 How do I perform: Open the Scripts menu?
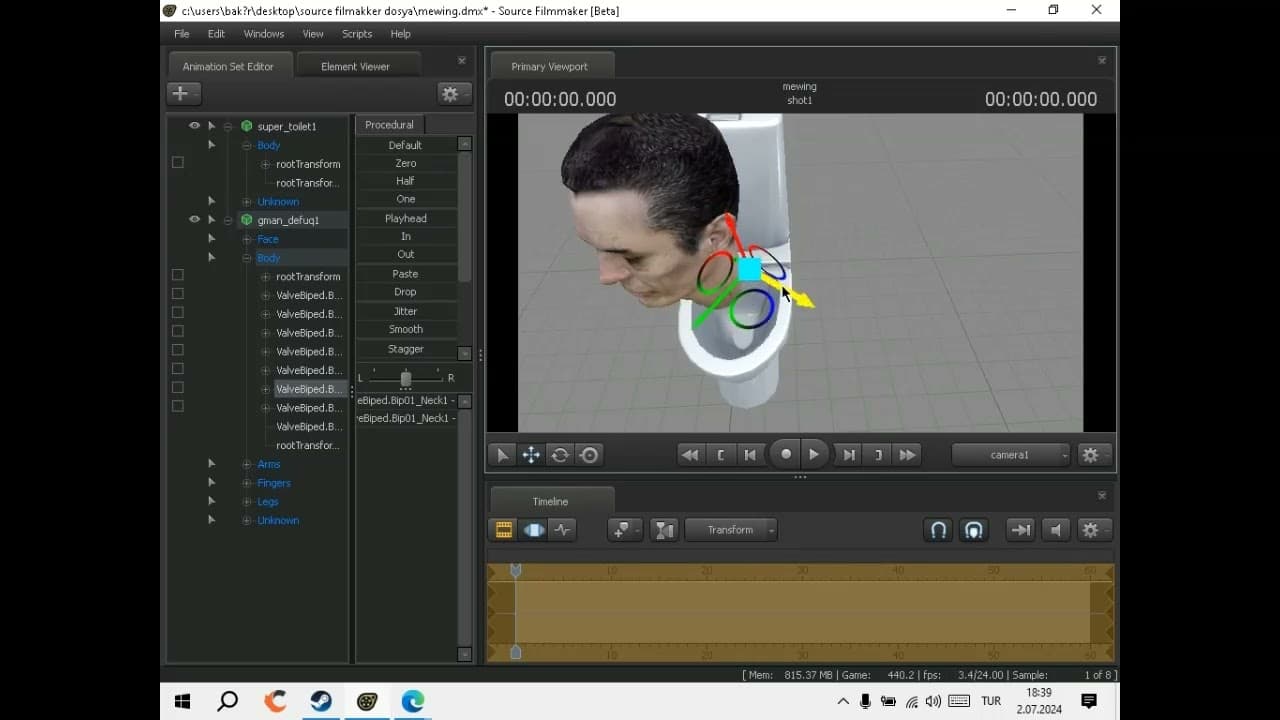pos(357,34)
